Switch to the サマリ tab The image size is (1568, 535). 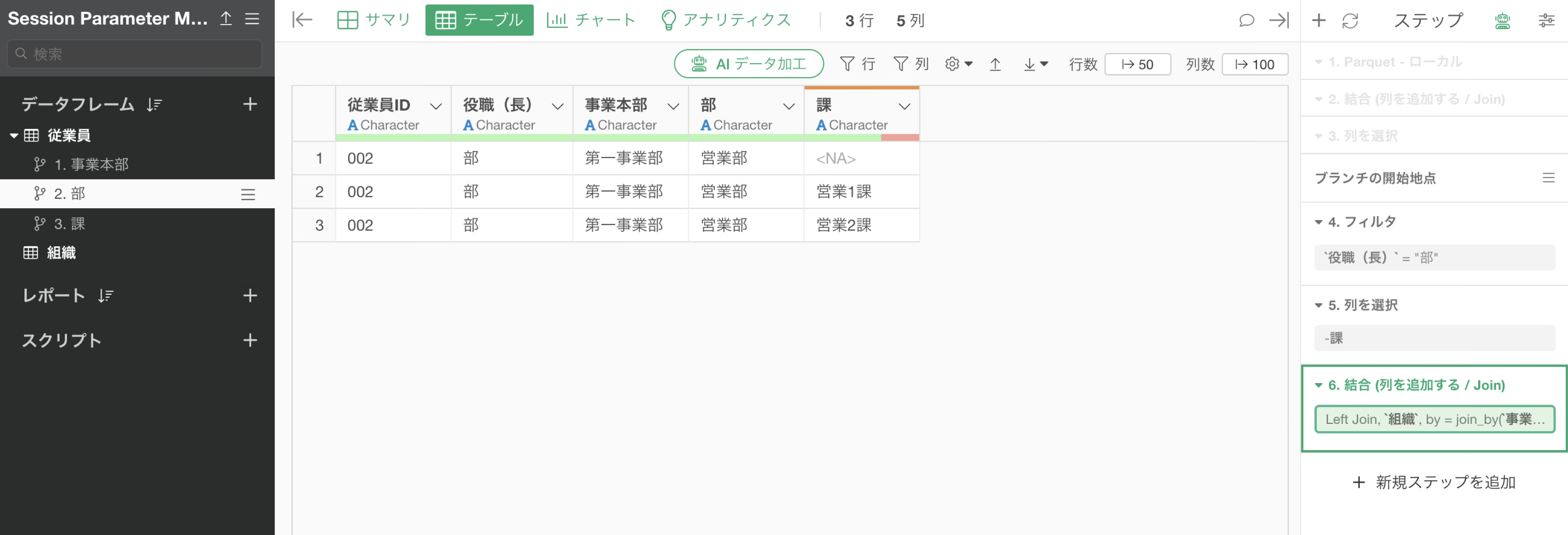[x=374, y=20]
